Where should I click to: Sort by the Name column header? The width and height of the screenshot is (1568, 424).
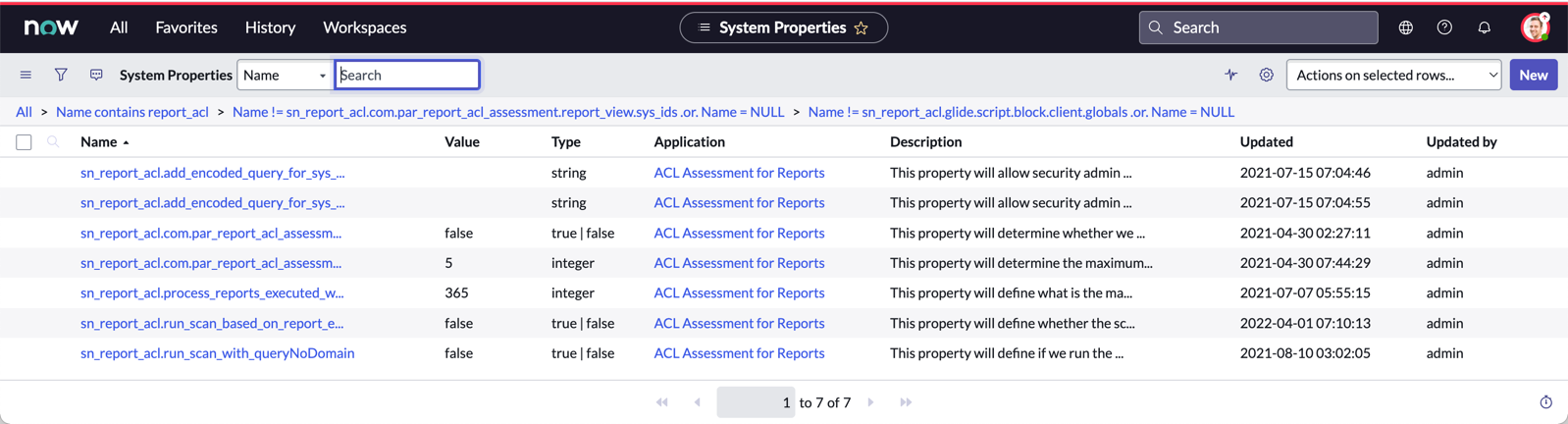pos(99,142)
